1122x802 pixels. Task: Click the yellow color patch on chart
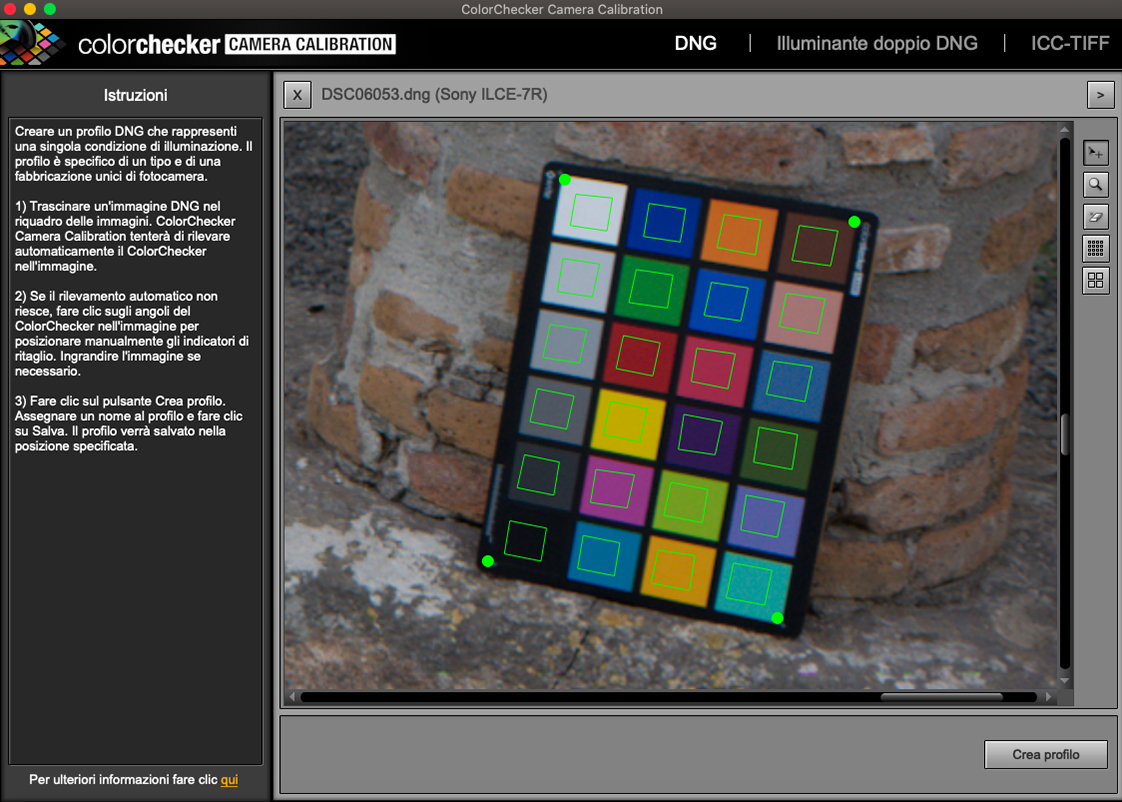coord(627,424)
